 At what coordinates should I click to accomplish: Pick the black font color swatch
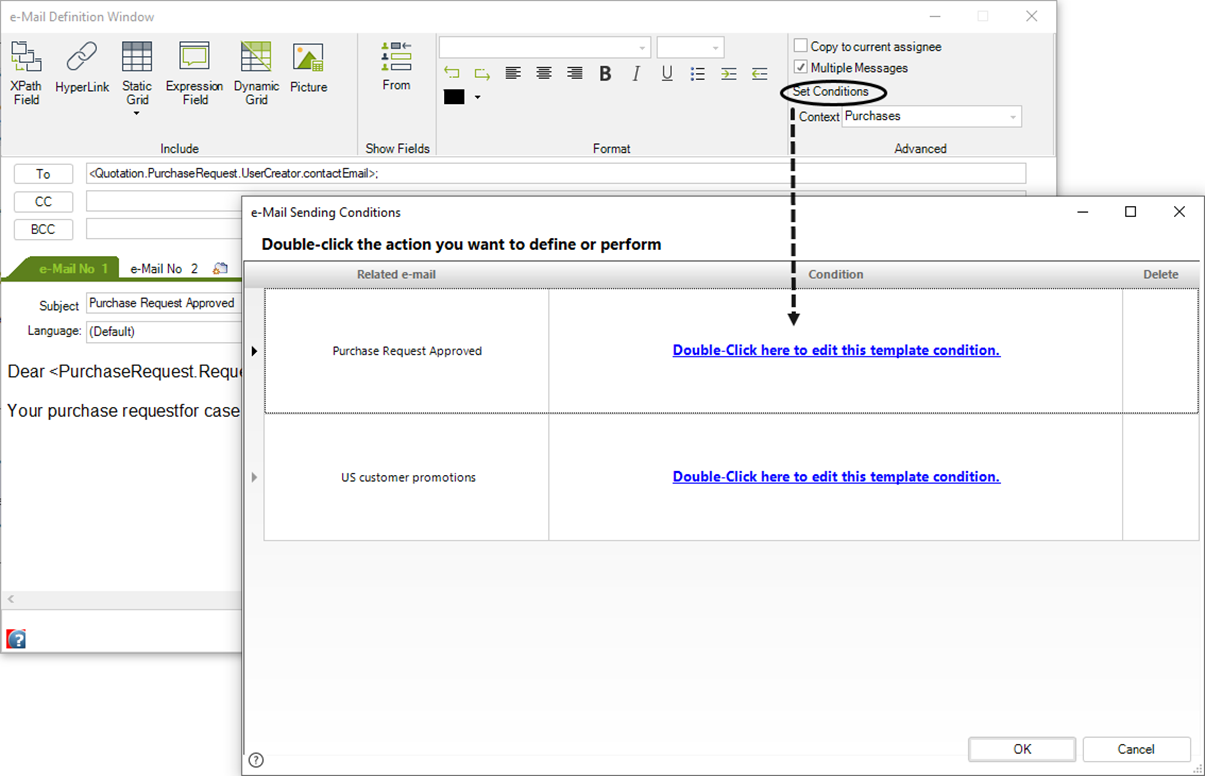(454, 97)
